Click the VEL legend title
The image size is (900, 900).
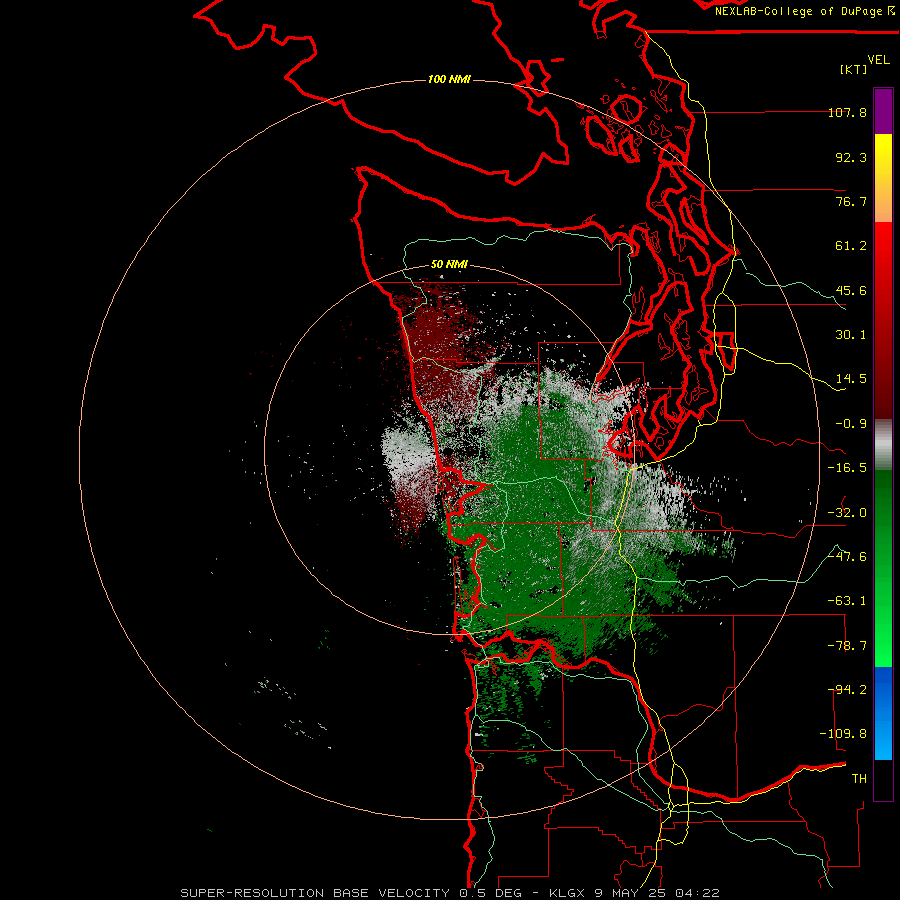click(878, 60)
